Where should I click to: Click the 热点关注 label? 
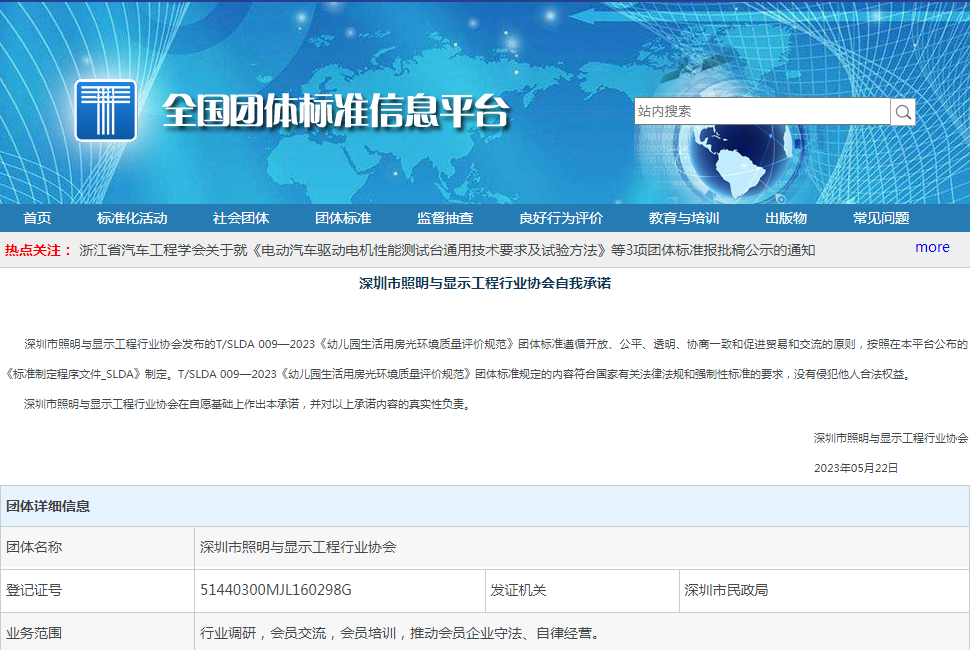pyautogui.click(x=38, y=250)
